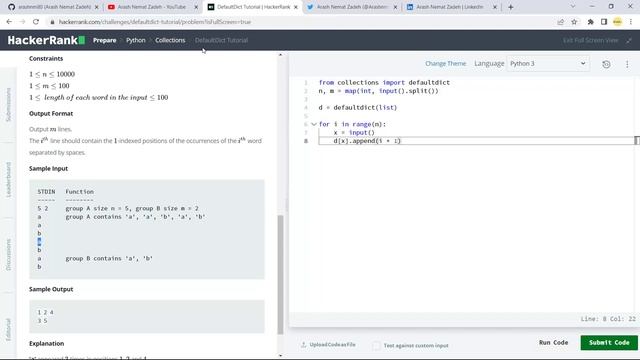Screen dimensions: 640x360
Task: Click the highlighted 'a' in sample input
Action: pos(39,242)
